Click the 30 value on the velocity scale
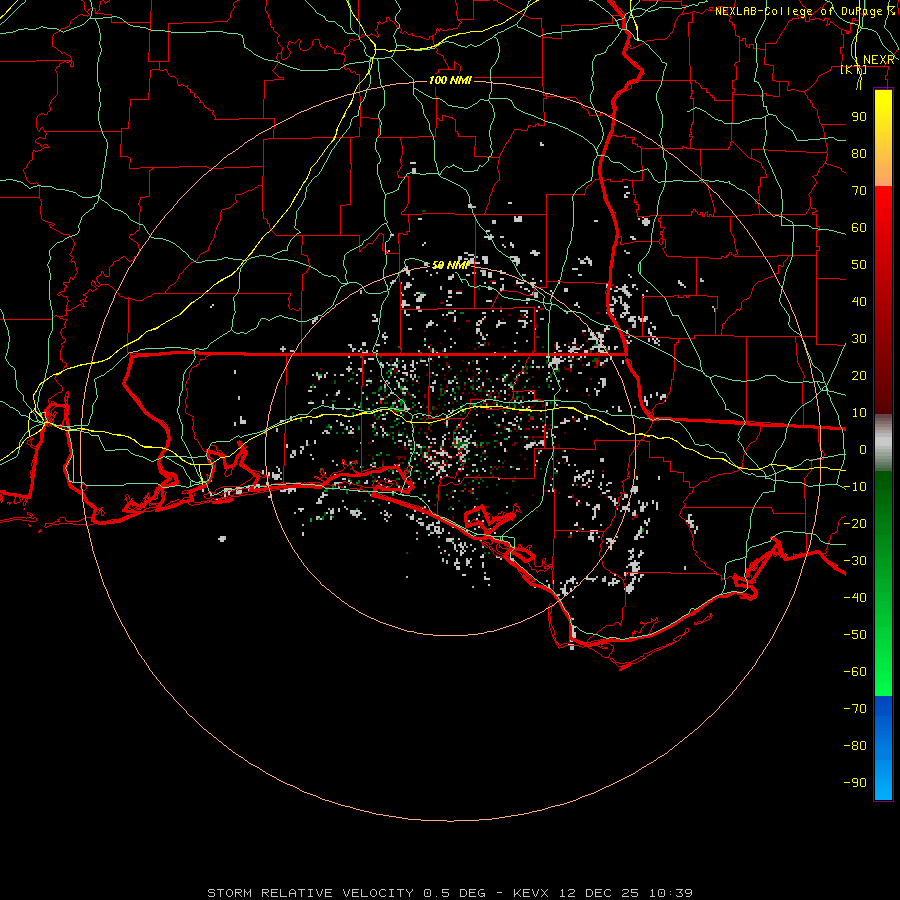Image resolution: width=900 pixels, height=900 pixels. pyautogui.click(x=859, y=339)
